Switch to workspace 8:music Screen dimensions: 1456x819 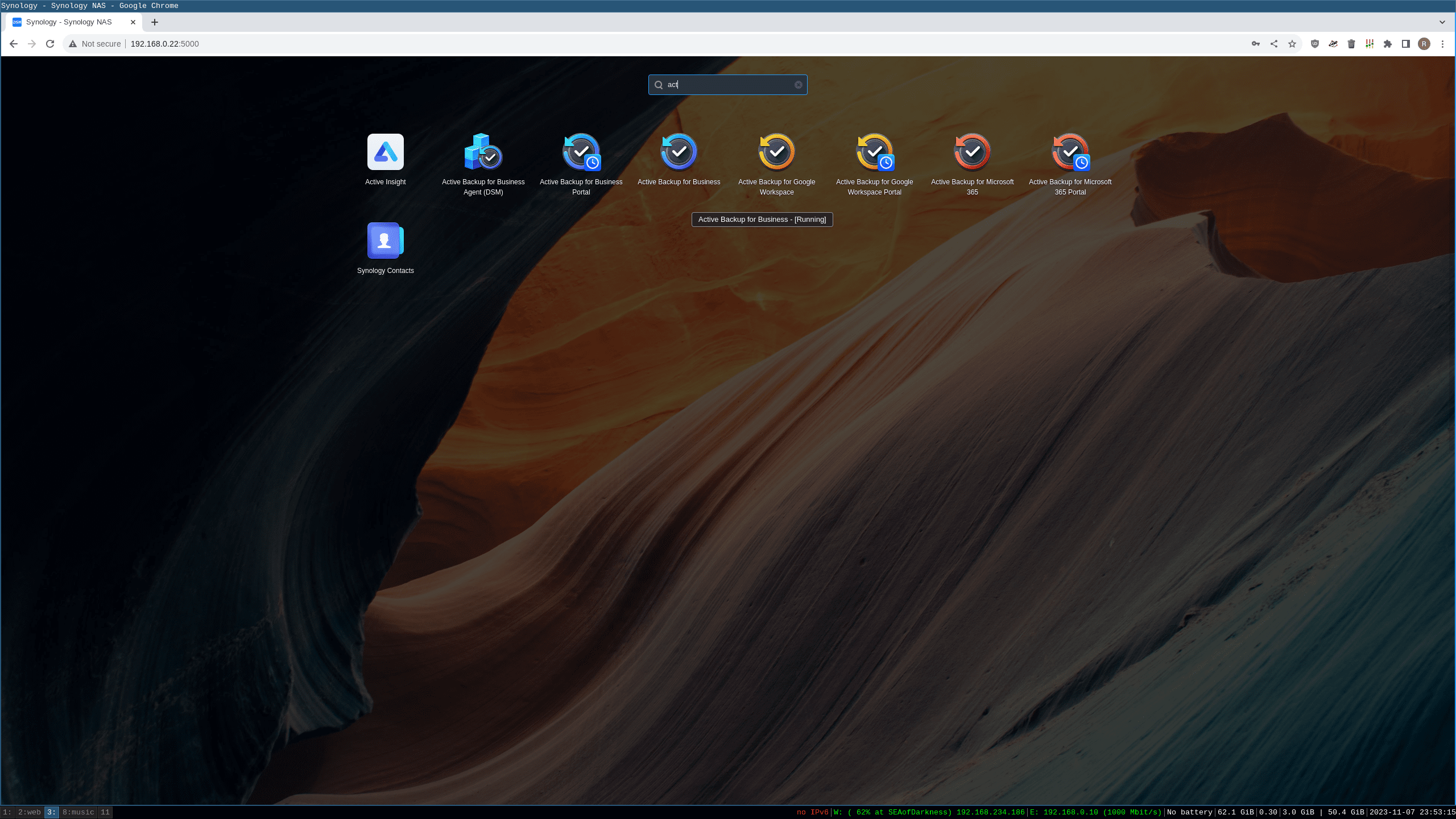(x=78, y=812)
